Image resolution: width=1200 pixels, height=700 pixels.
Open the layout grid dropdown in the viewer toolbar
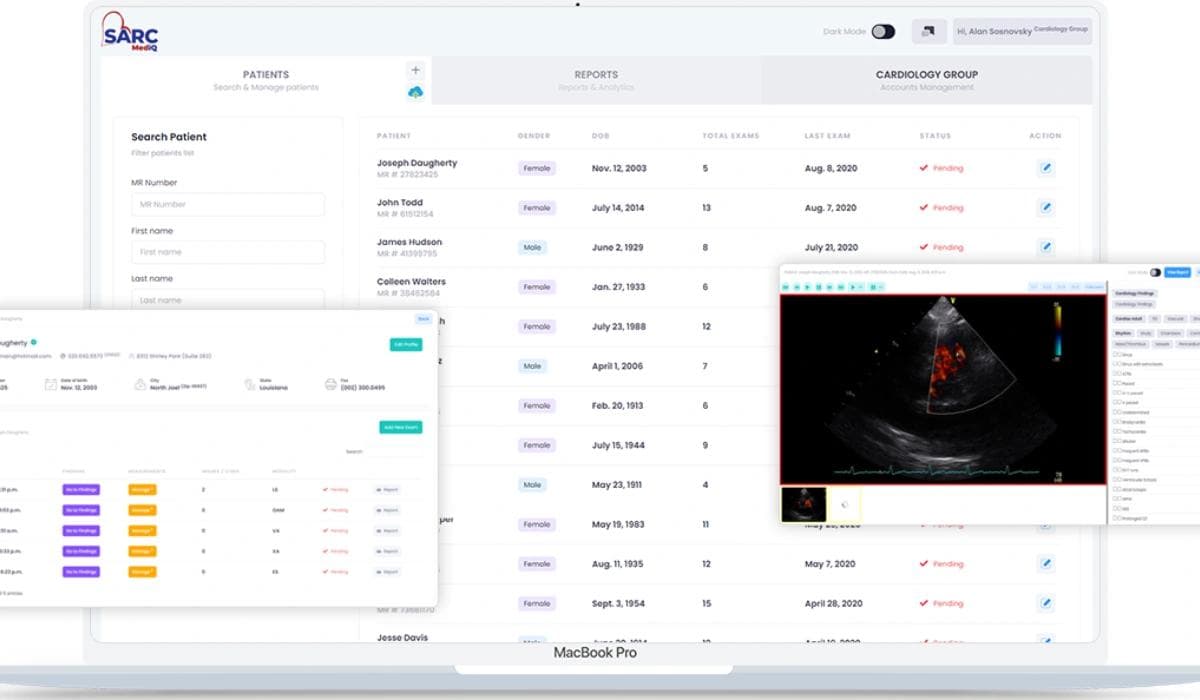(x=876, y=287)
